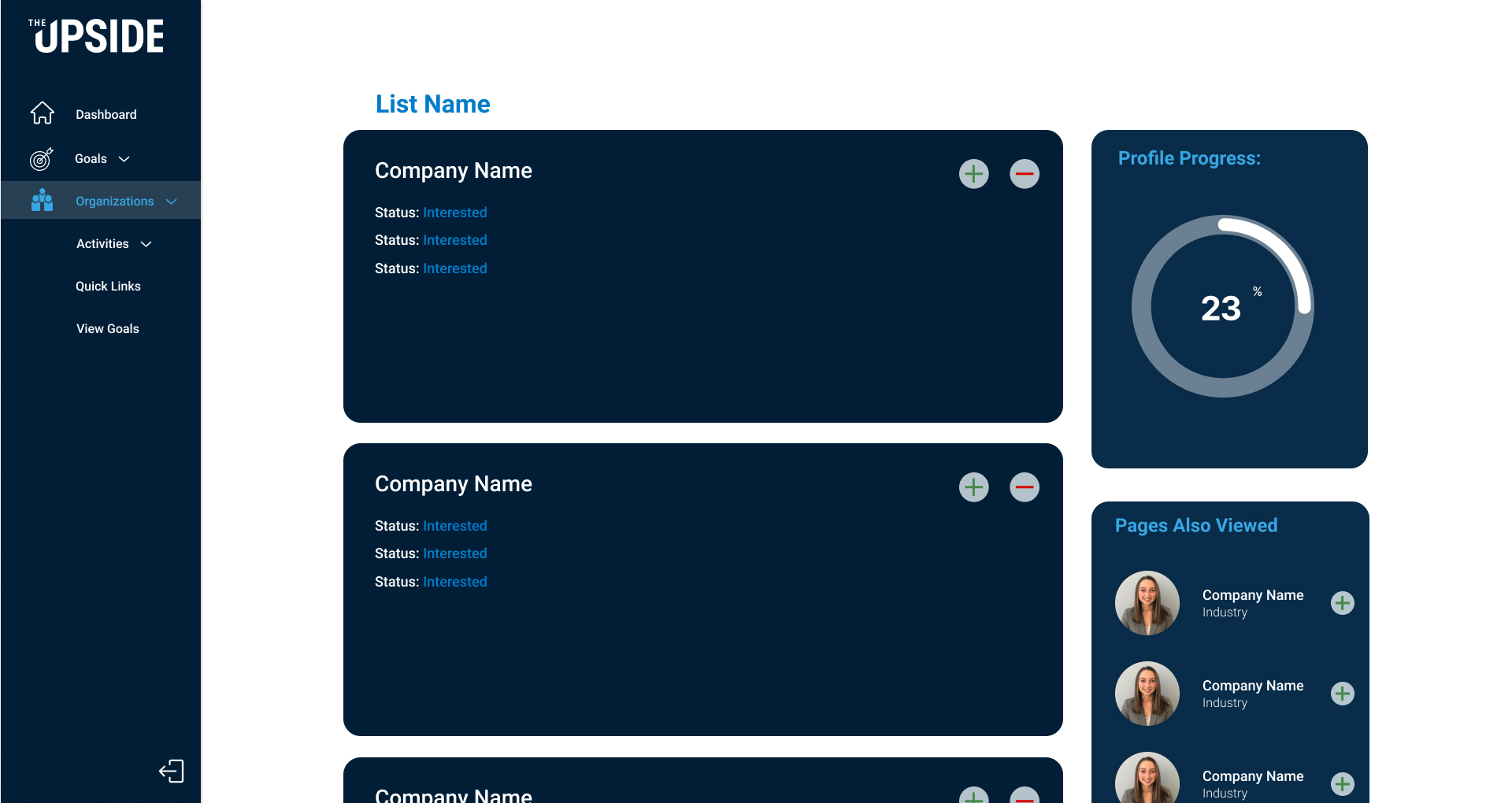
Task: Click second card's Company Name title
Action: [x=454, y=484]
